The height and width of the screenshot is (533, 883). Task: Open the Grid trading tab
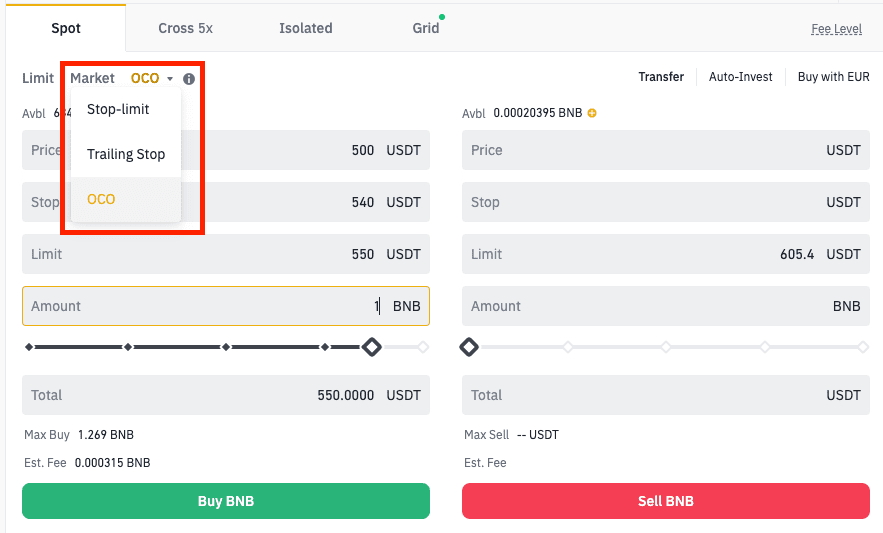pos(425,28)
